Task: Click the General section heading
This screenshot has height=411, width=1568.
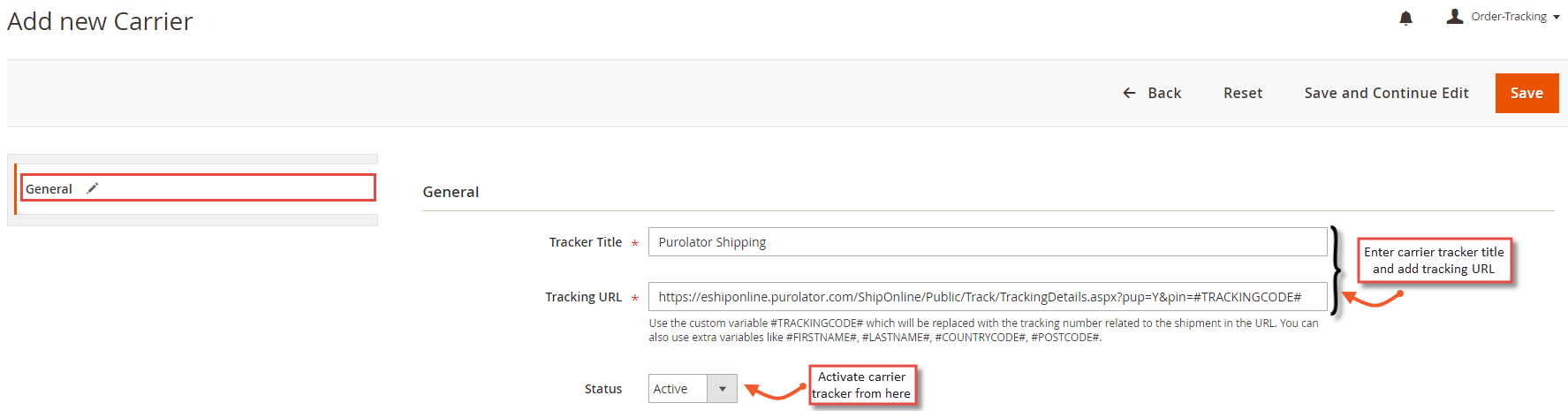Action: click(x=451, y=192)
